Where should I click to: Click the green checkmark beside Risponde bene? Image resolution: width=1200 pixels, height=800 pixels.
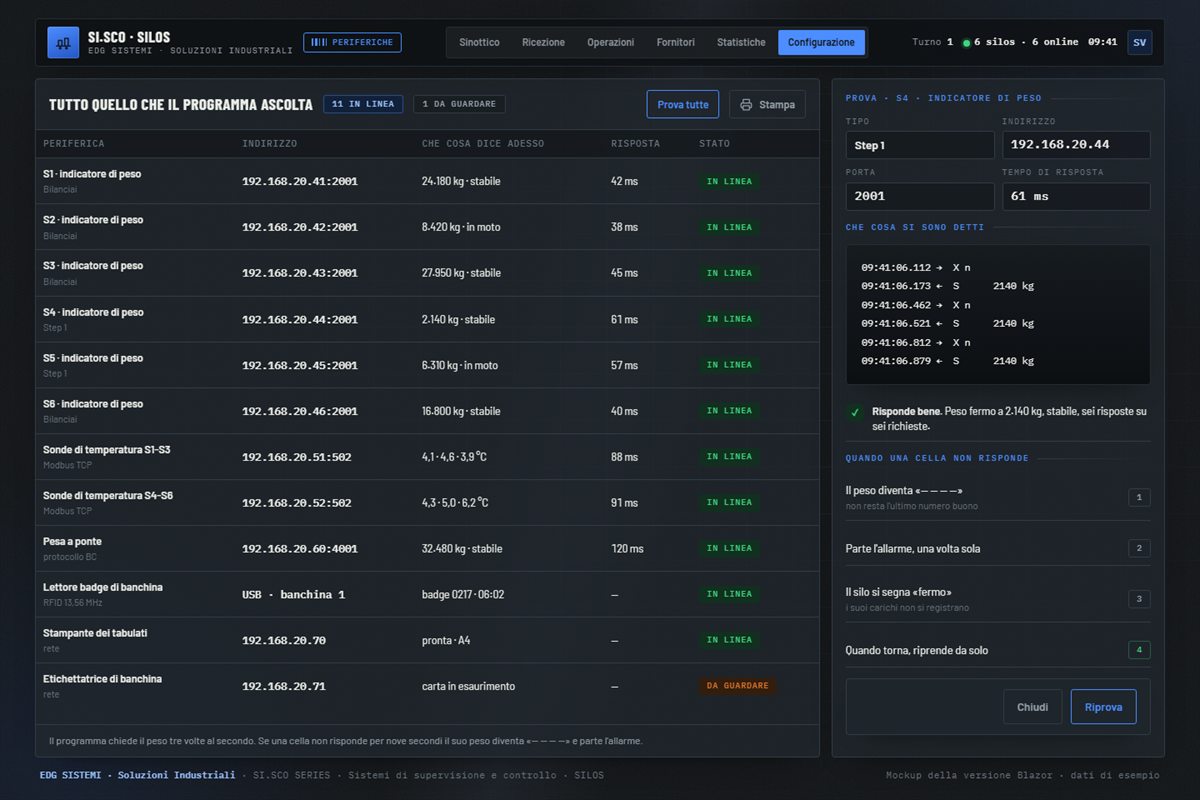point(855,412)
